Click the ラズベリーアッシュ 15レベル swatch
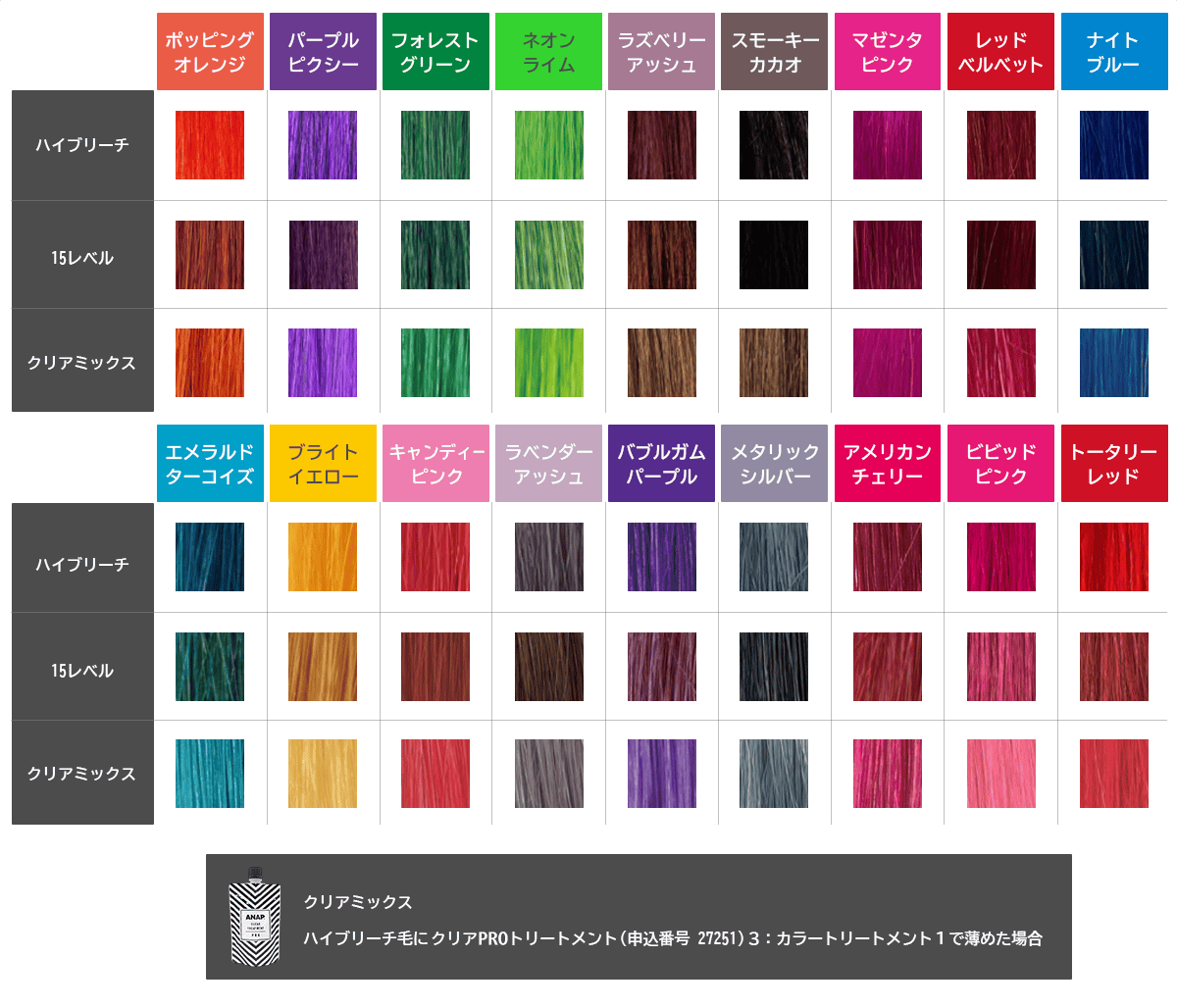 pos(661,253)
